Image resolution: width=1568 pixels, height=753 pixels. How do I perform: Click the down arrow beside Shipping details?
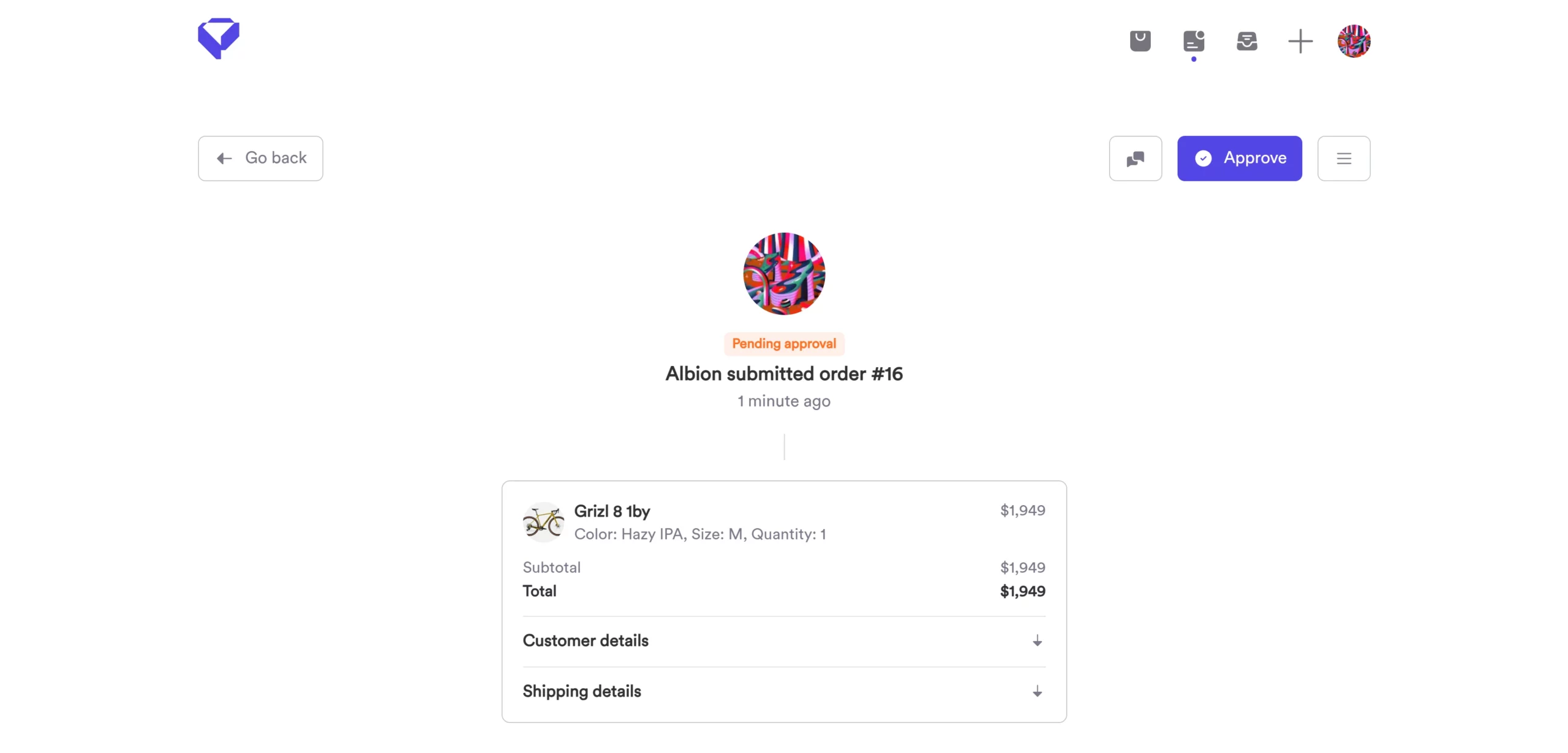pyautogui.click(x=1037, y=692)
